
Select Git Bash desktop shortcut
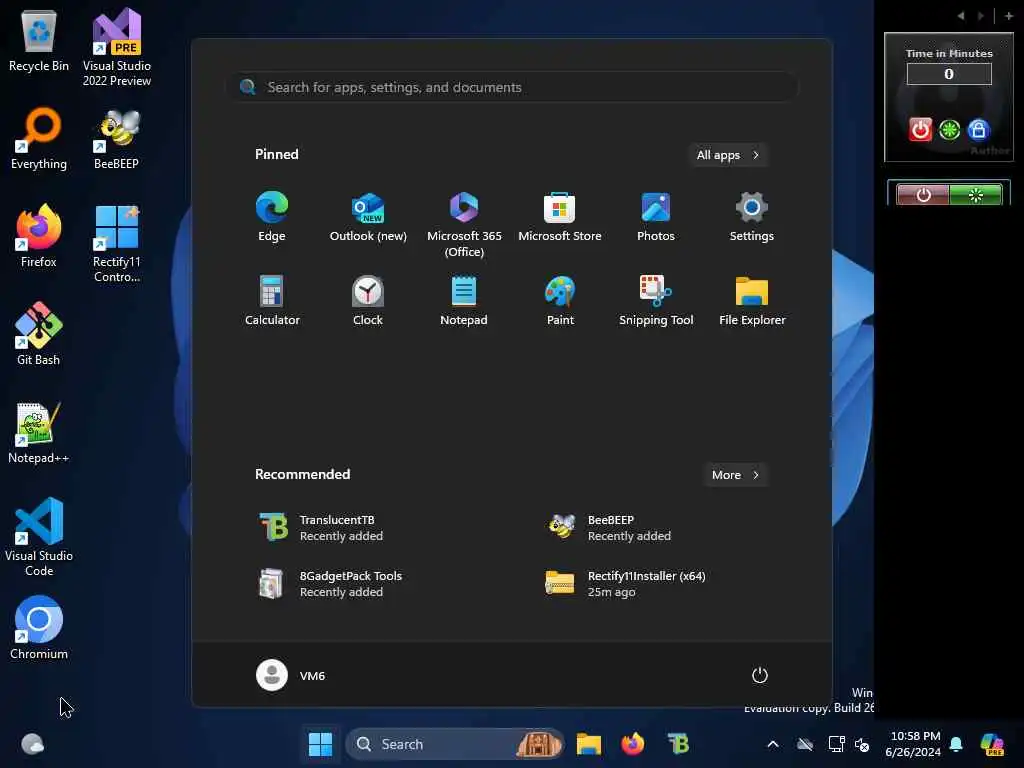[39, 334]
